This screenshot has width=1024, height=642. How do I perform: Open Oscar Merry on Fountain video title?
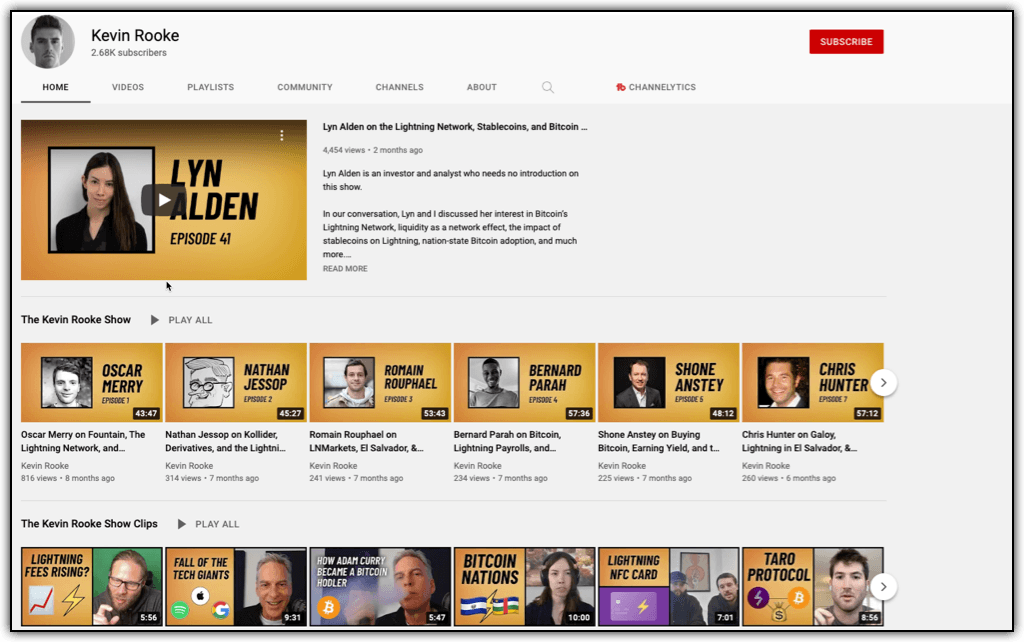(x=83, y=441)
